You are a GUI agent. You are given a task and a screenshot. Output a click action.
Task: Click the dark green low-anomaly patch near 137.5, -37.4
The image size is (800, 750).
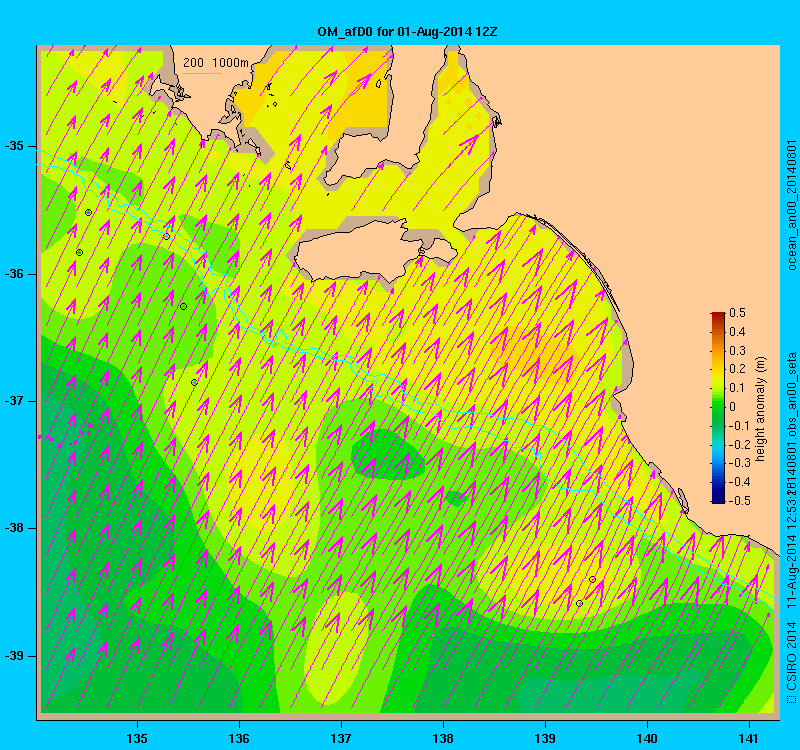(387, 454)
